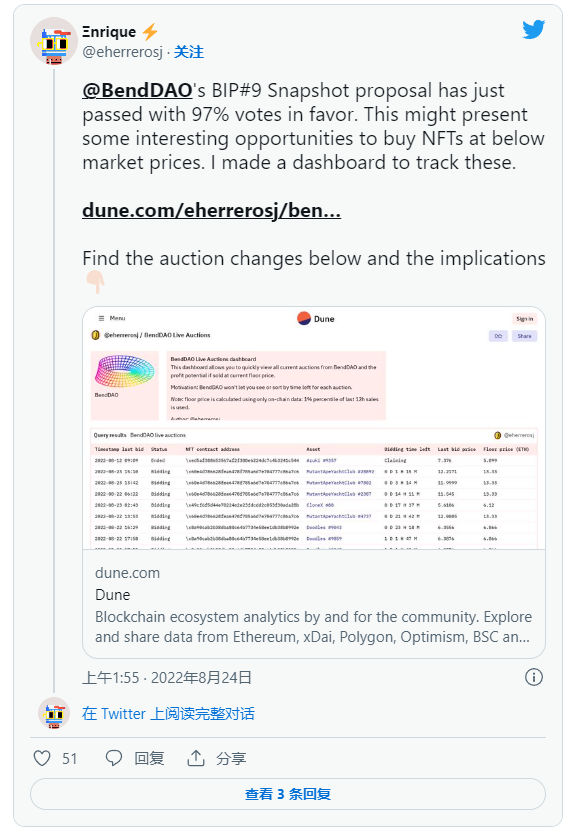582x839 pixels.
Task: Click the 回复 reply label
Action: (x=149, y=758)
